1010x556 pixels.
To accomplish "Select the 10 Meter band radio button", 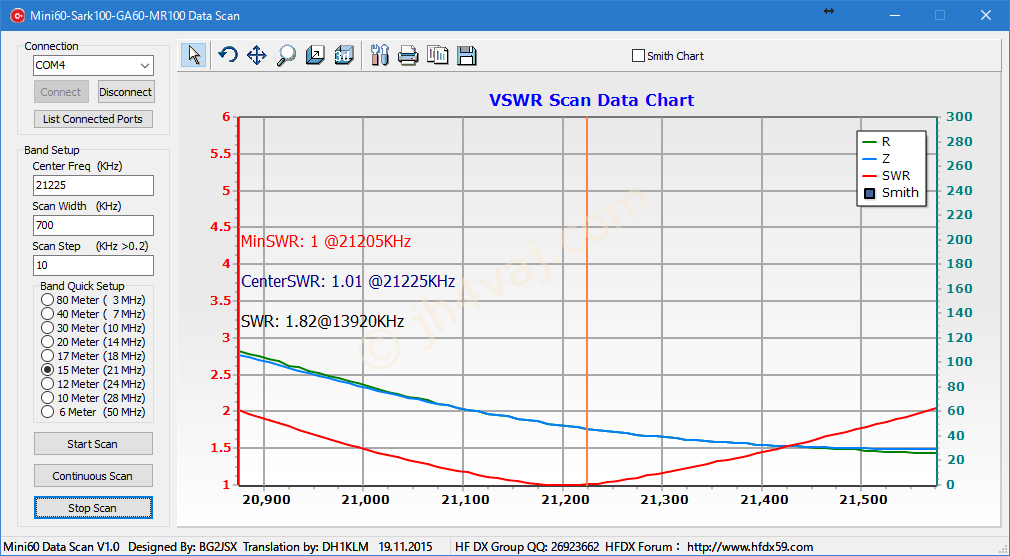I will 47,398.
